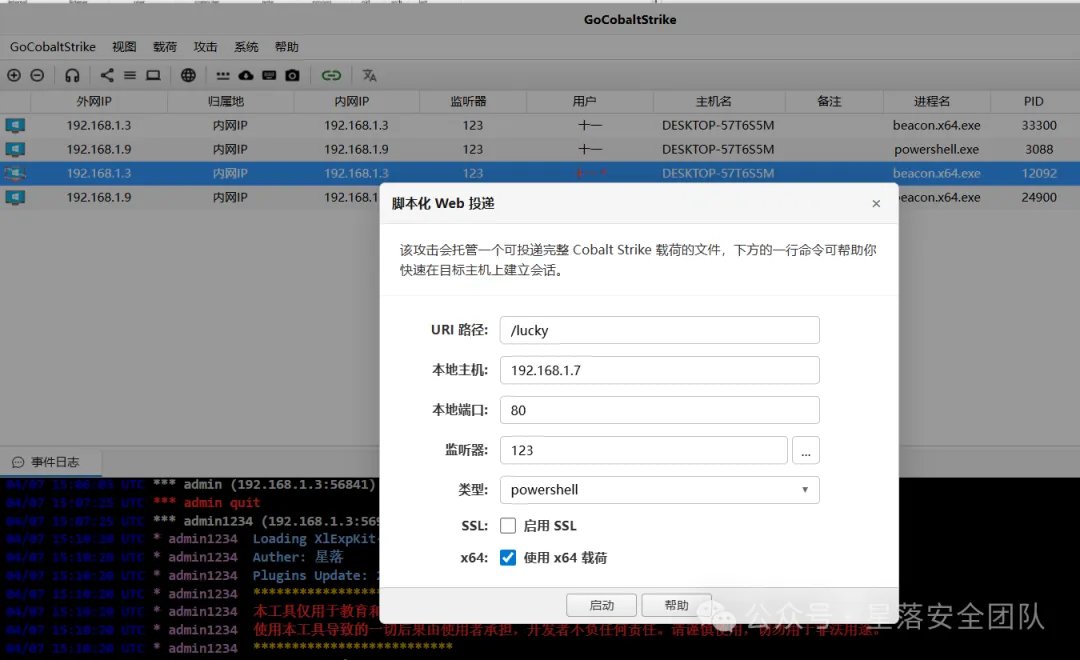The width and height of the screenshot is (1080, 660).
Task: Click the minus disconnect icon in toolbar
Action: (x=37, y=75)
